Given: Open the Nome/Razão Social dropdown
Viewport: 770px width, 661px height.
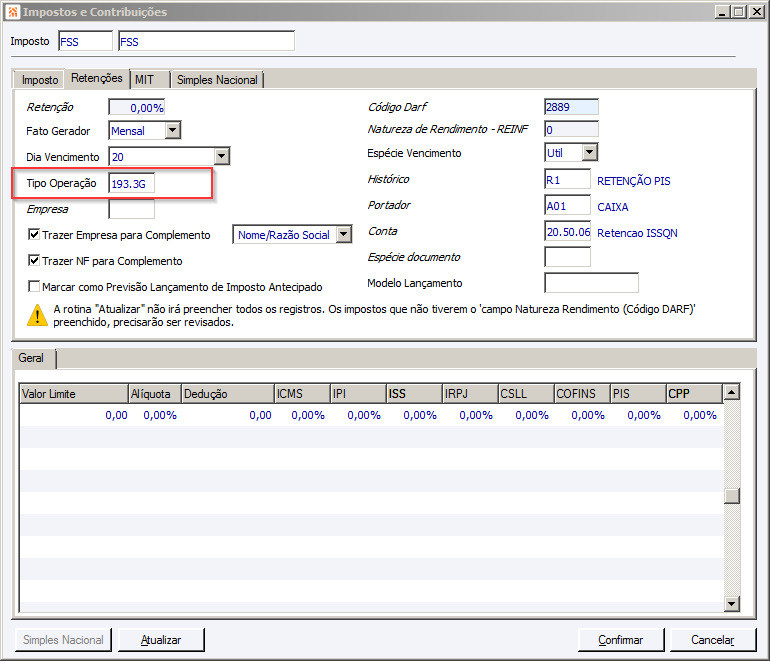Looking at the screenshot, I should coord(344,235).
